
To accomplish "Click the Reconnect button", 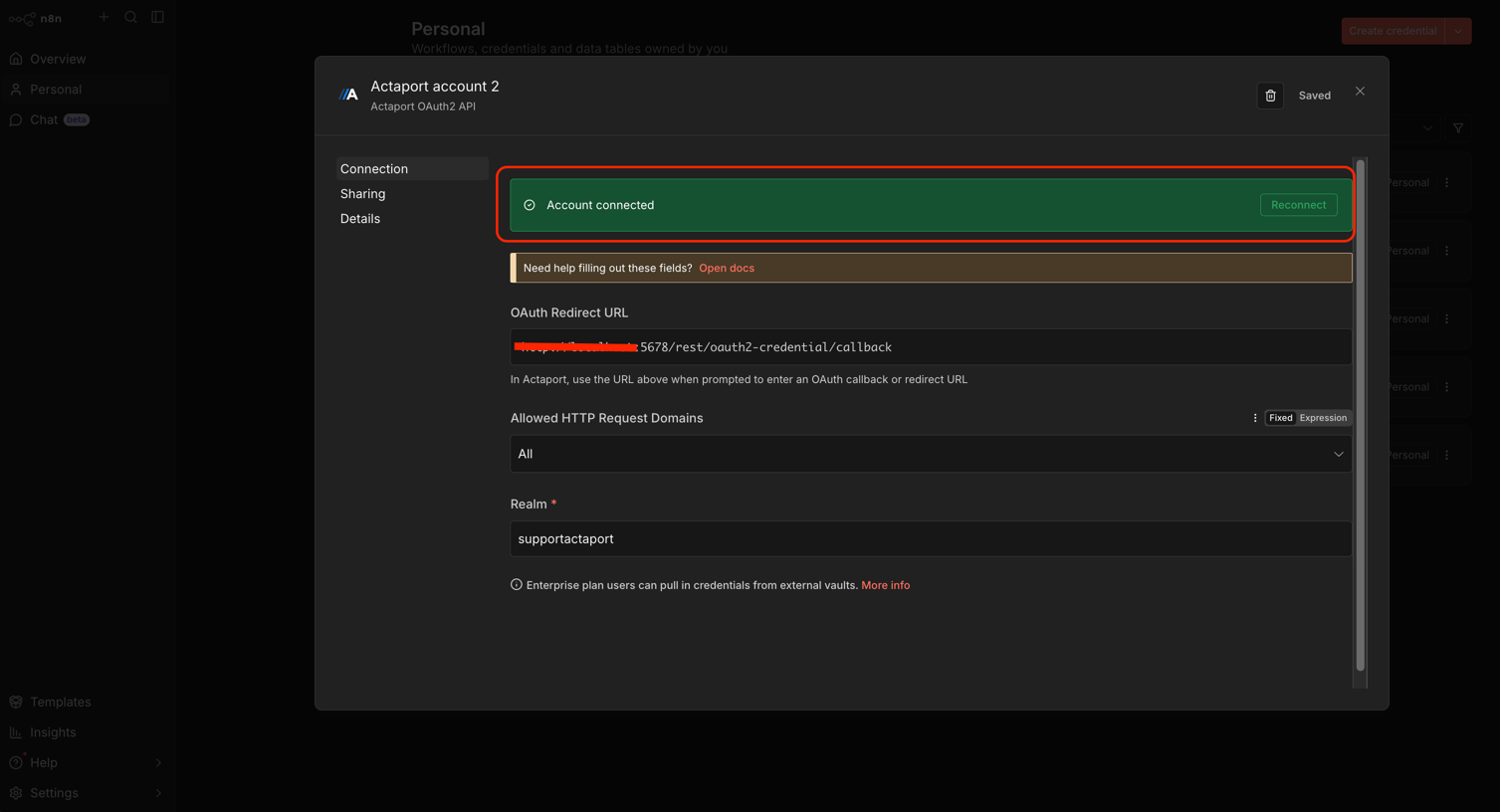I will click(1298, 205).
